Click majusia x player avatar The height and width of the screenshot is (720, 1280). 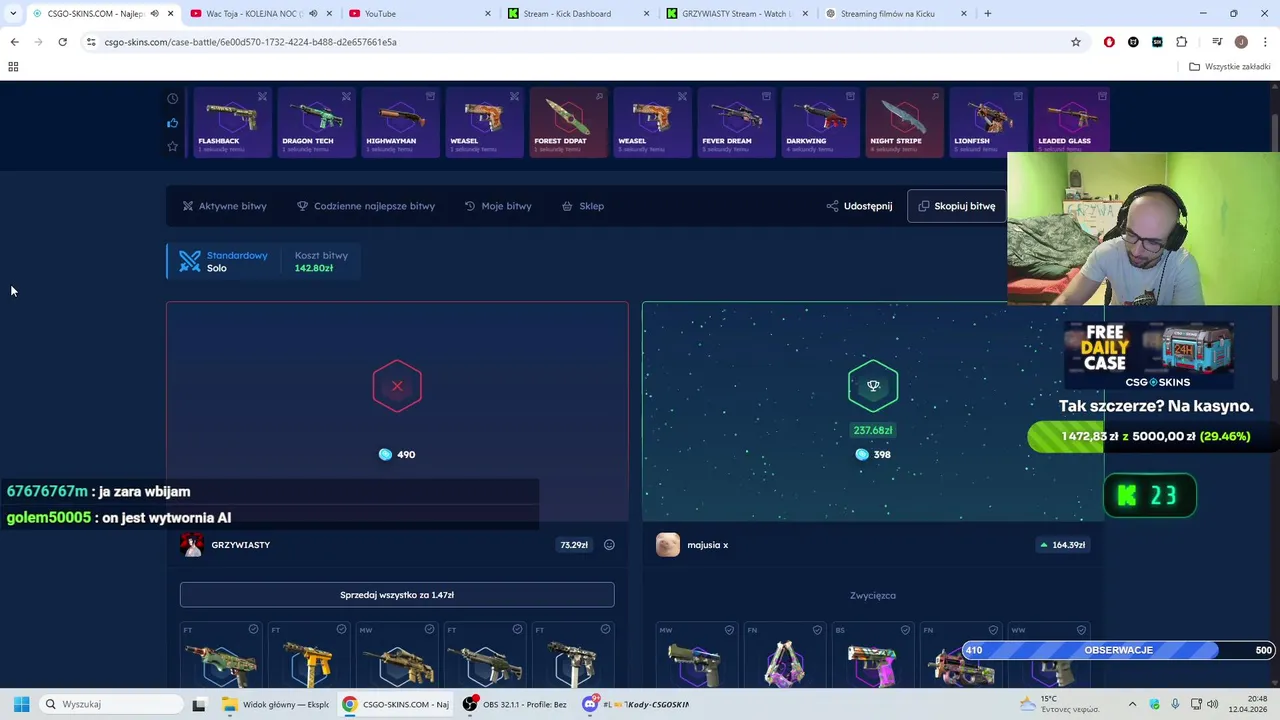[668, 545]
